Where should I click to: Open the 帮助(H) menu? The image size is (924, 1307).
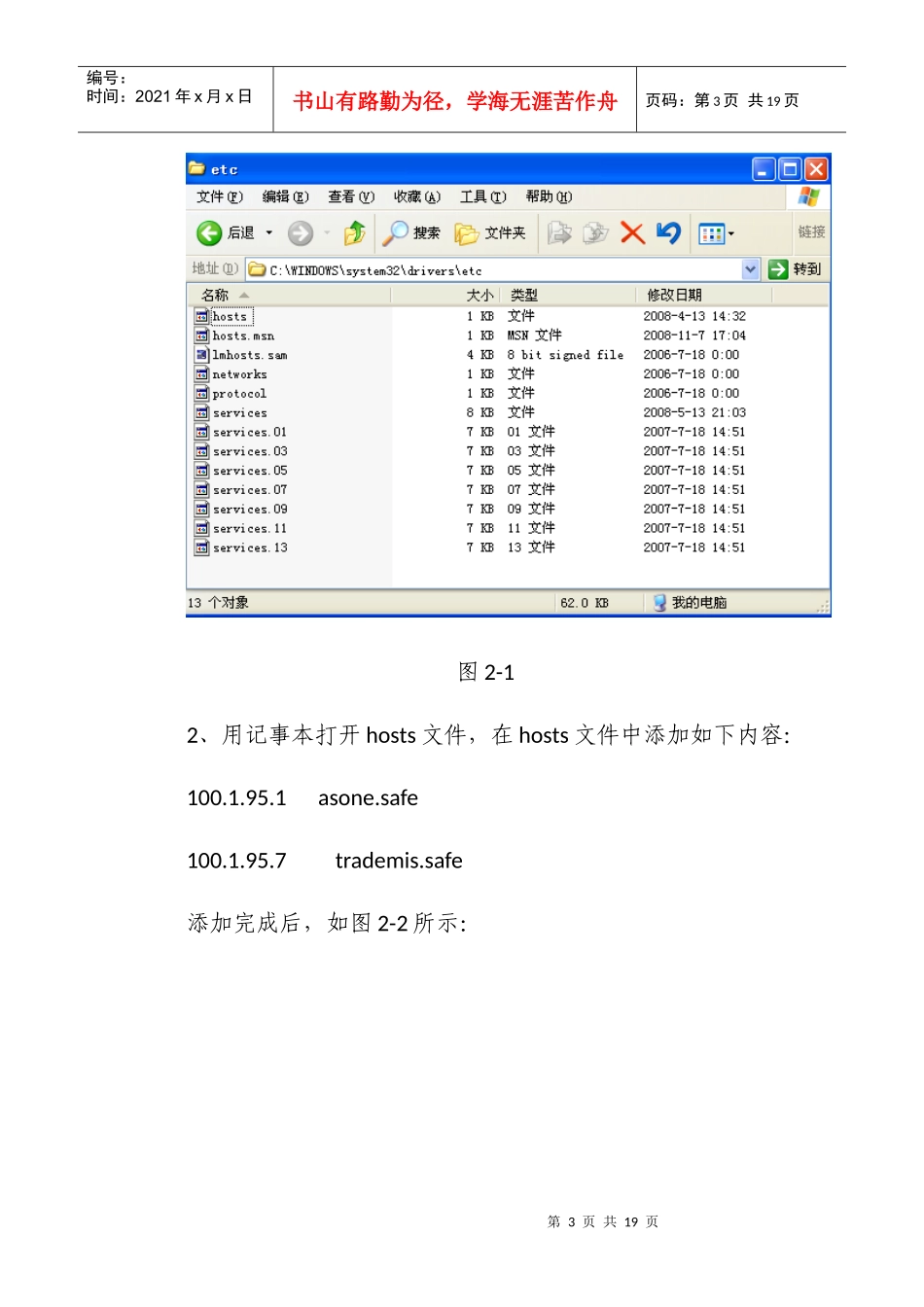coord(549,196)
